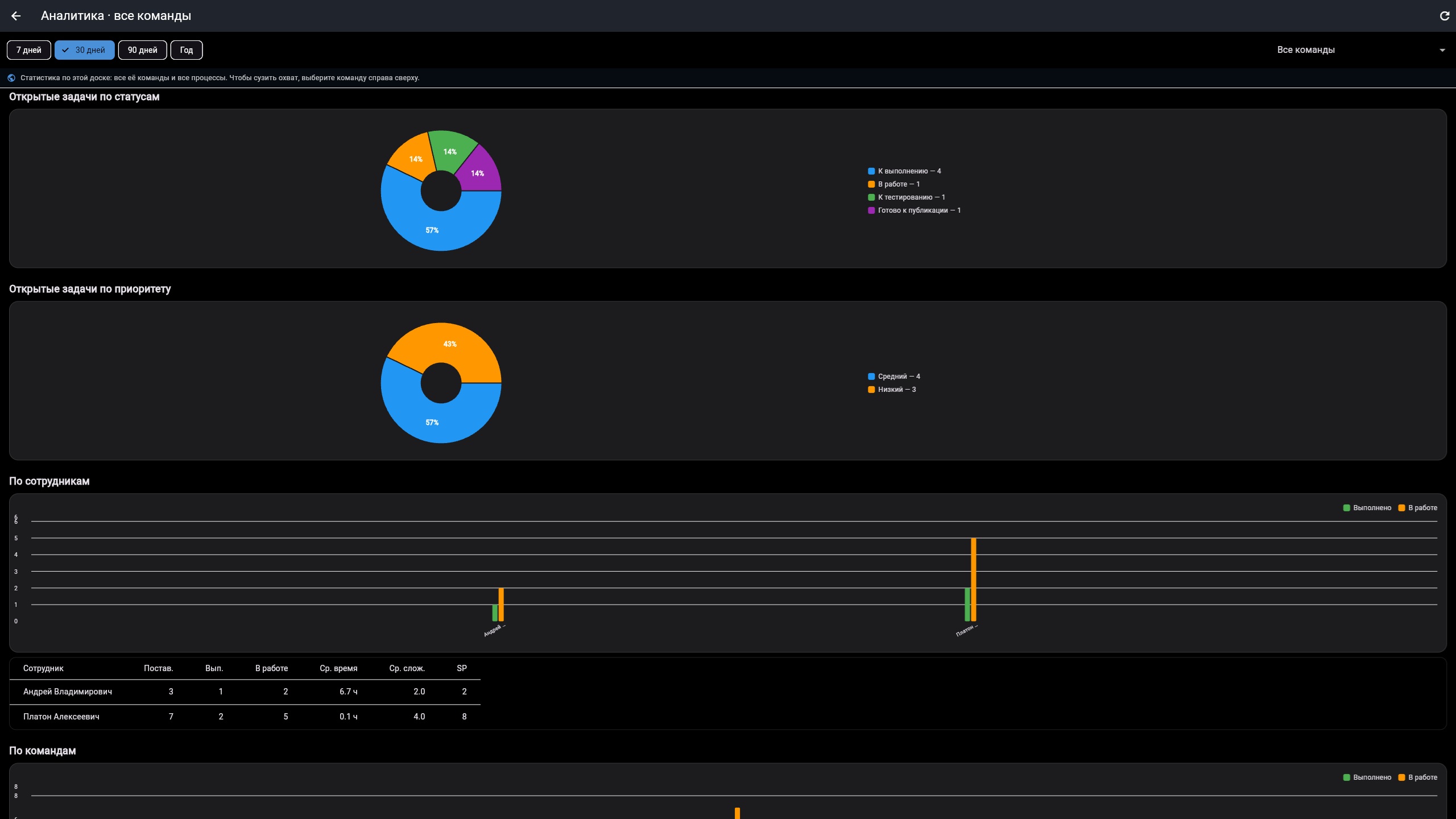Viewport: 1456px width, 819px height.
Task: Toggle В работе legend in По командам chart
Action: pos(1418,777)
